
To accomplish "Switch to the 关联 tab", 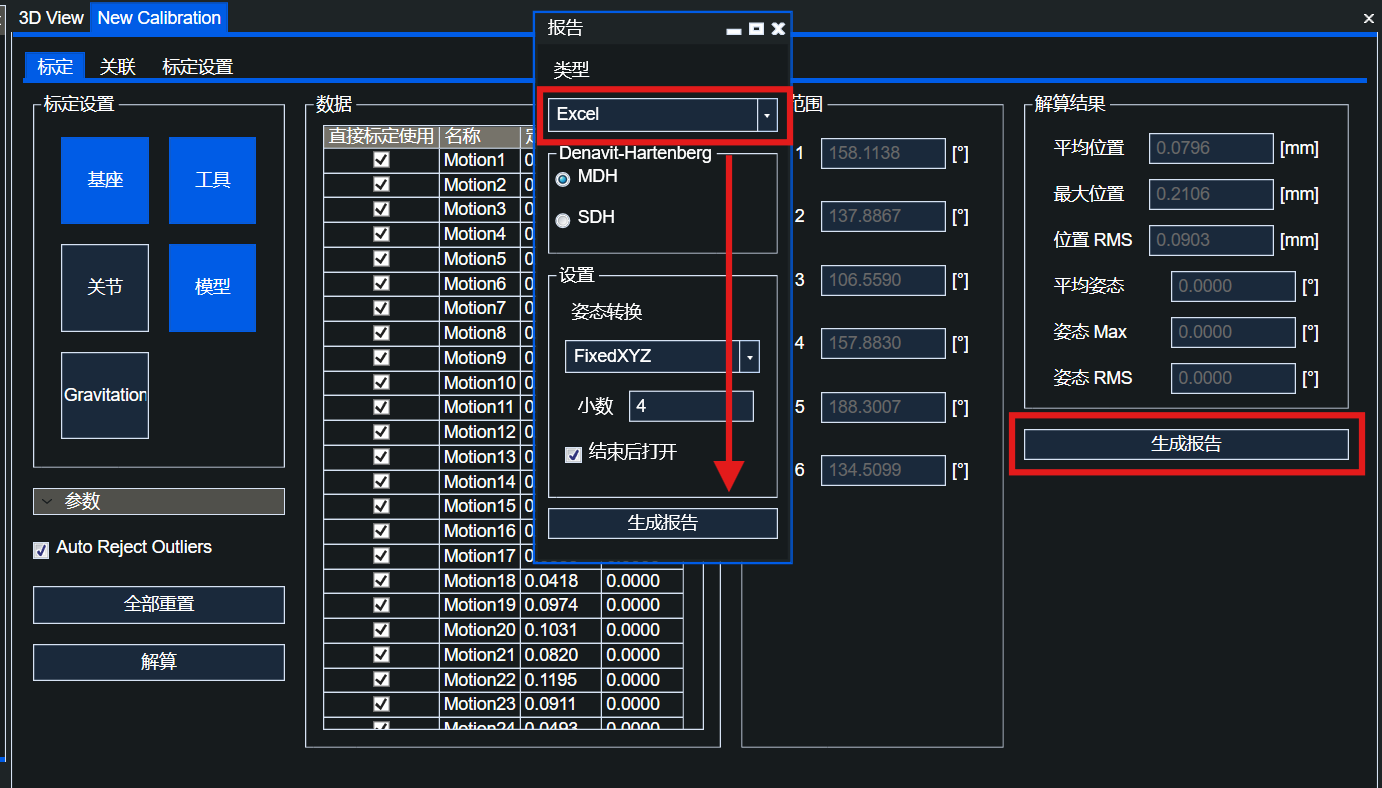I will point(118,67).
